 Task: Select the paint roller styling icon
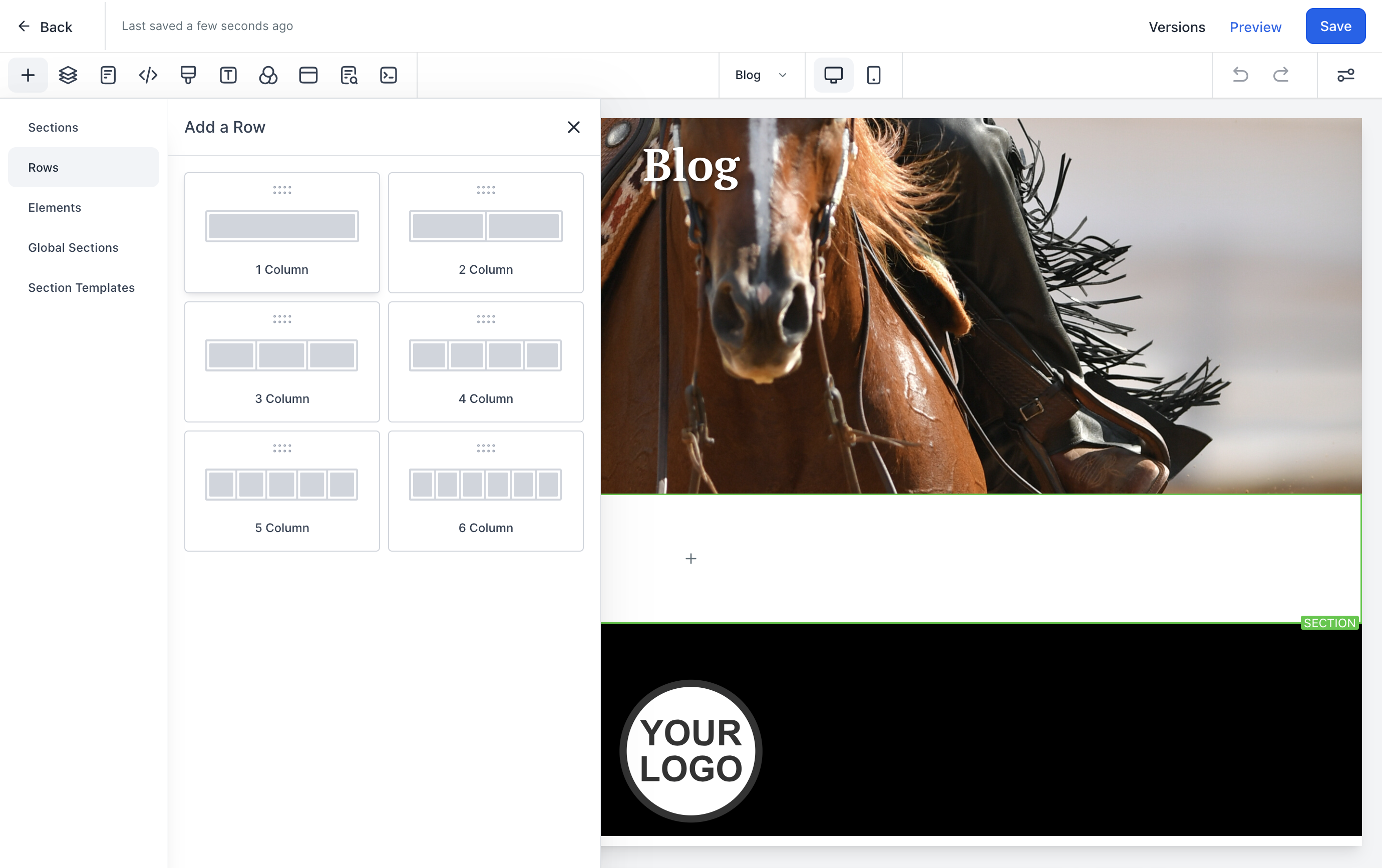(x=188, y=75)
